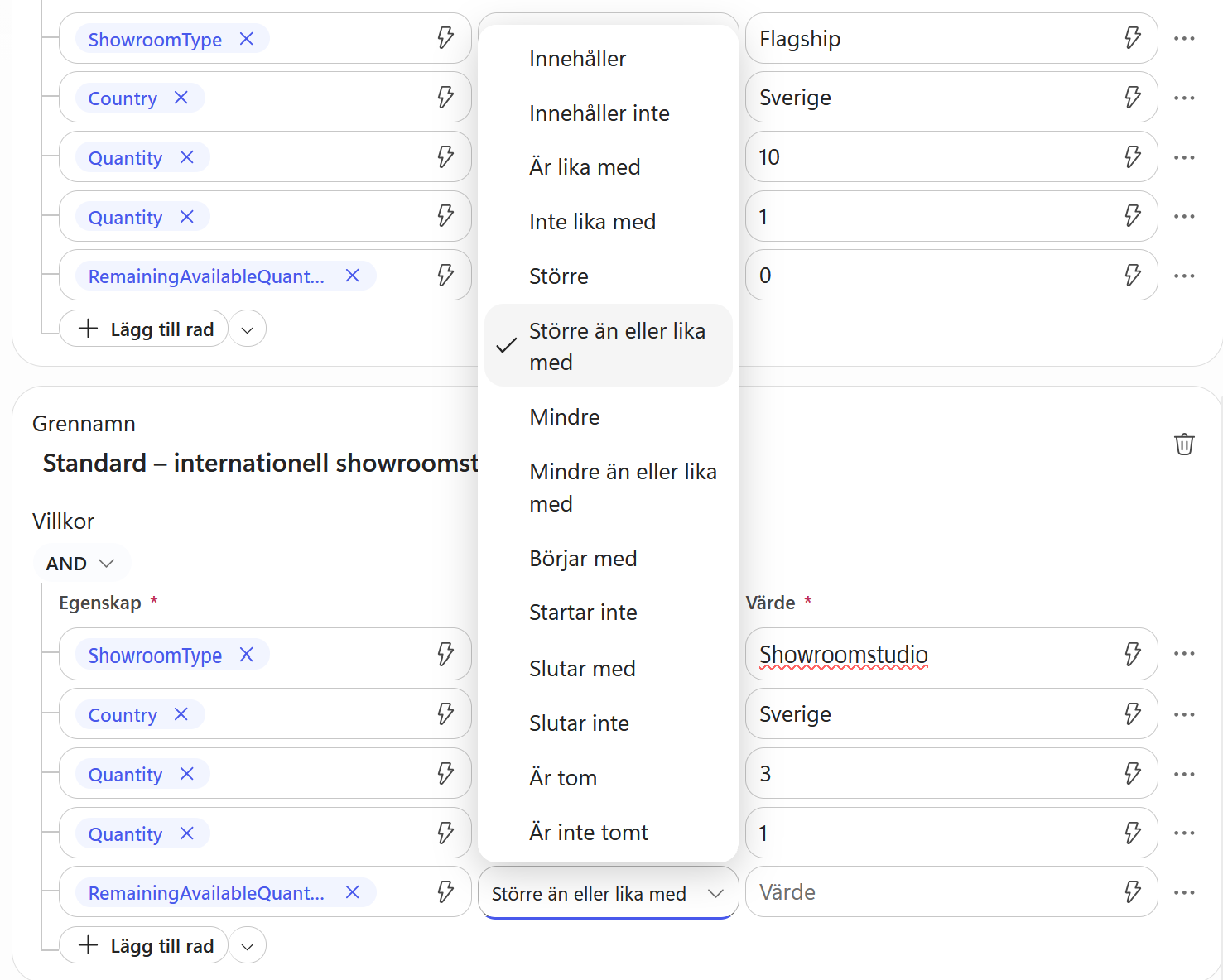Choose Innehåller inte from the operator list
This screenshot has width=1223, height=980.
pos(609,113)
